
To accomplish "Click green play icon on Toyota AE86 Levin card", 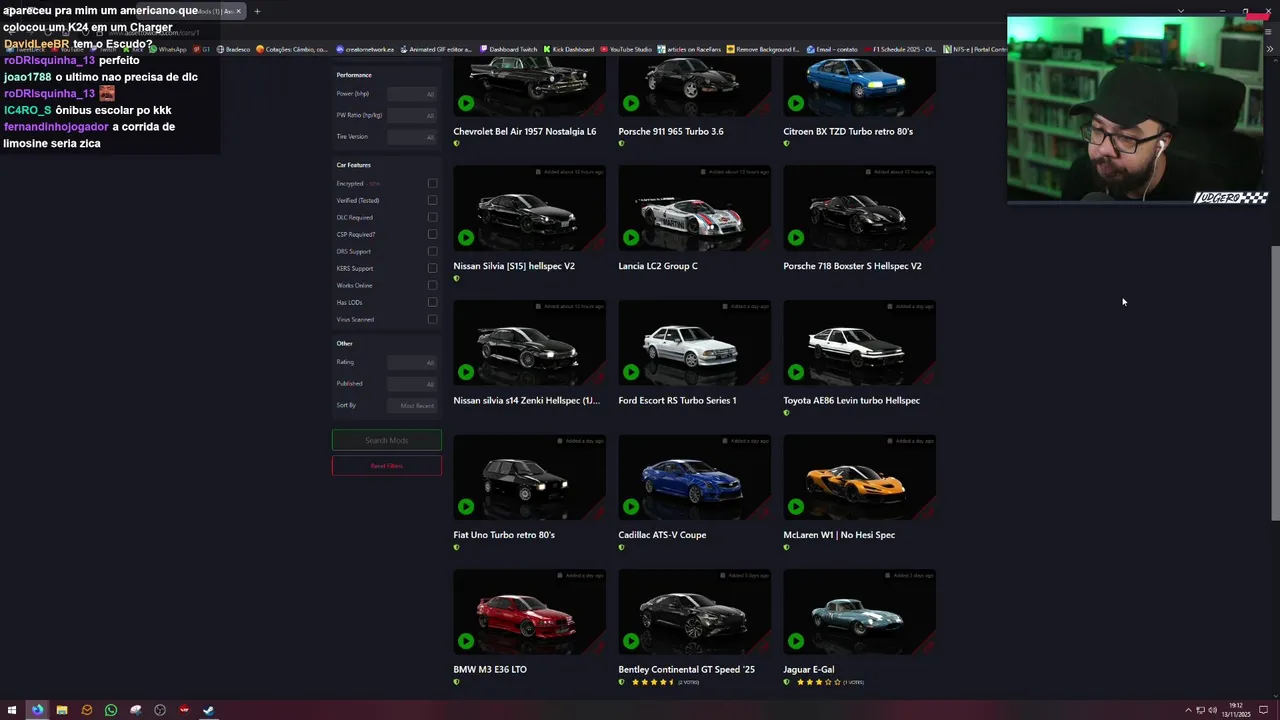I will (x=796, y=372).
